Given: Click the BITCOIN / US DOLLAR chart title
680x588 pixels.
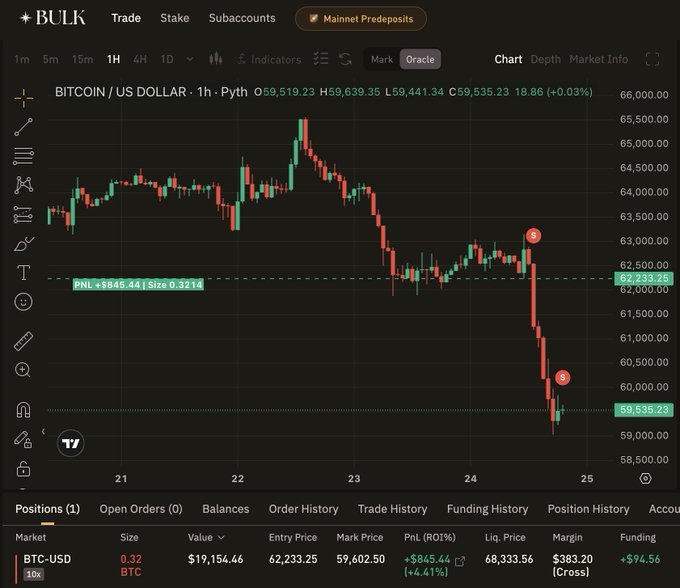Looking at the screenshot, I should [x=121, y=92].
